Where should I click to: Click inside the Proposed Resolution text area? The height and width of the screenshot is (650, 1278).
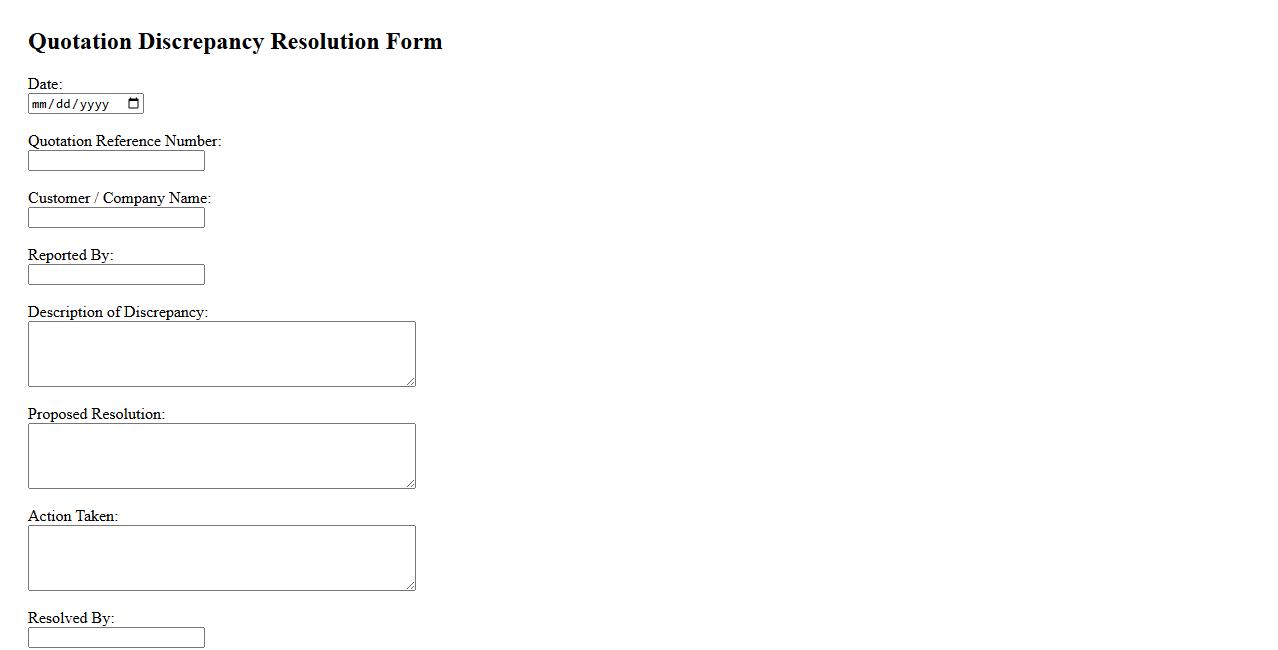pyautogui.click(x=221, y=456)
